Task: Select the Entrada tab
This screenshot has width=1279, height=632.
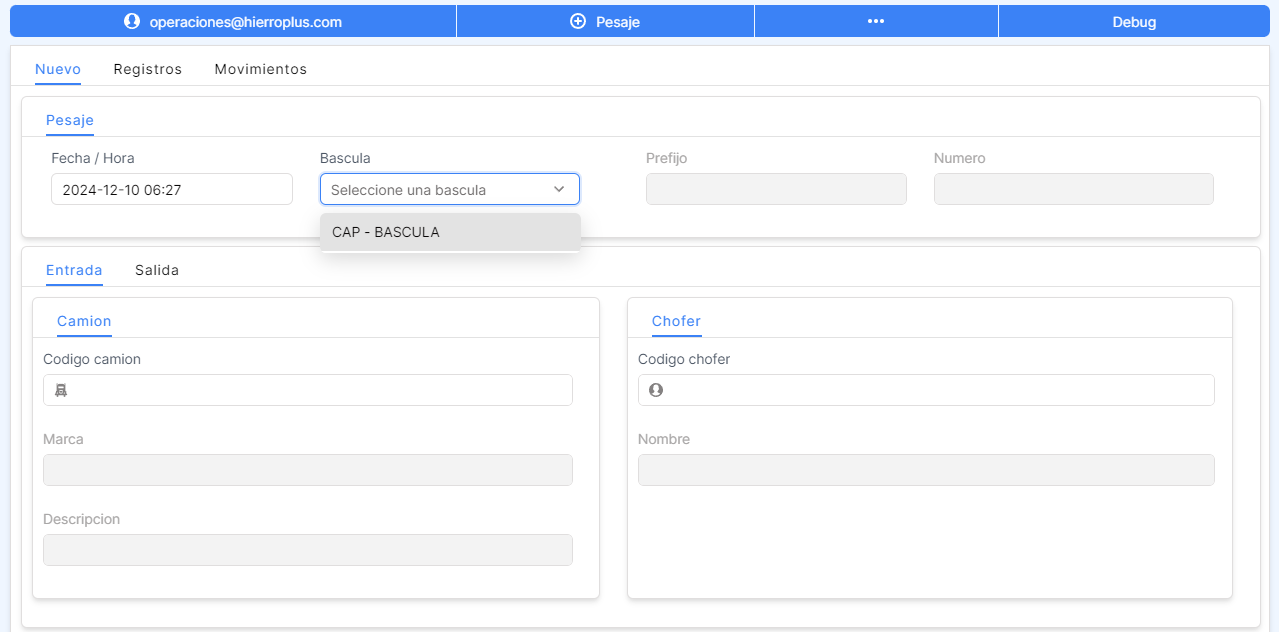Action: (x=74, y=270)
